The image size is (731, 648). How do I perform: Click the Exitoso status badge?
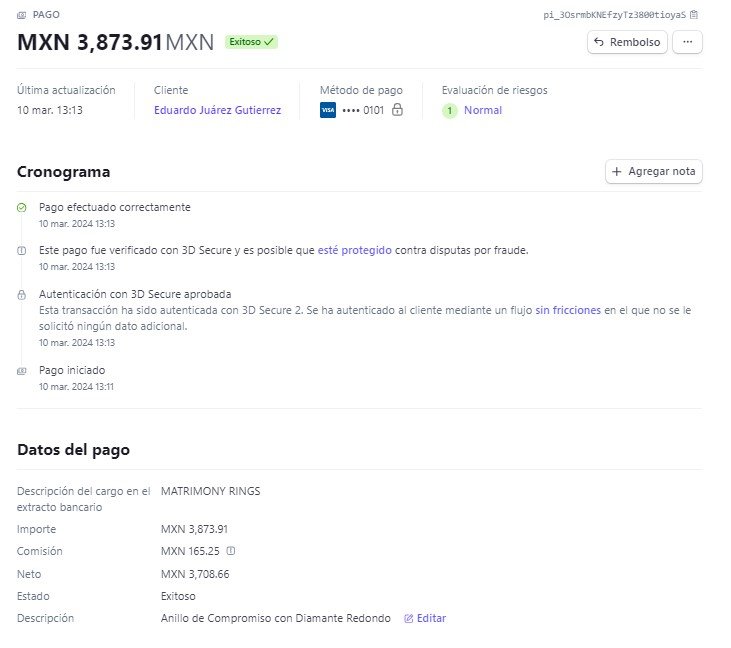(x=251, y=42)
